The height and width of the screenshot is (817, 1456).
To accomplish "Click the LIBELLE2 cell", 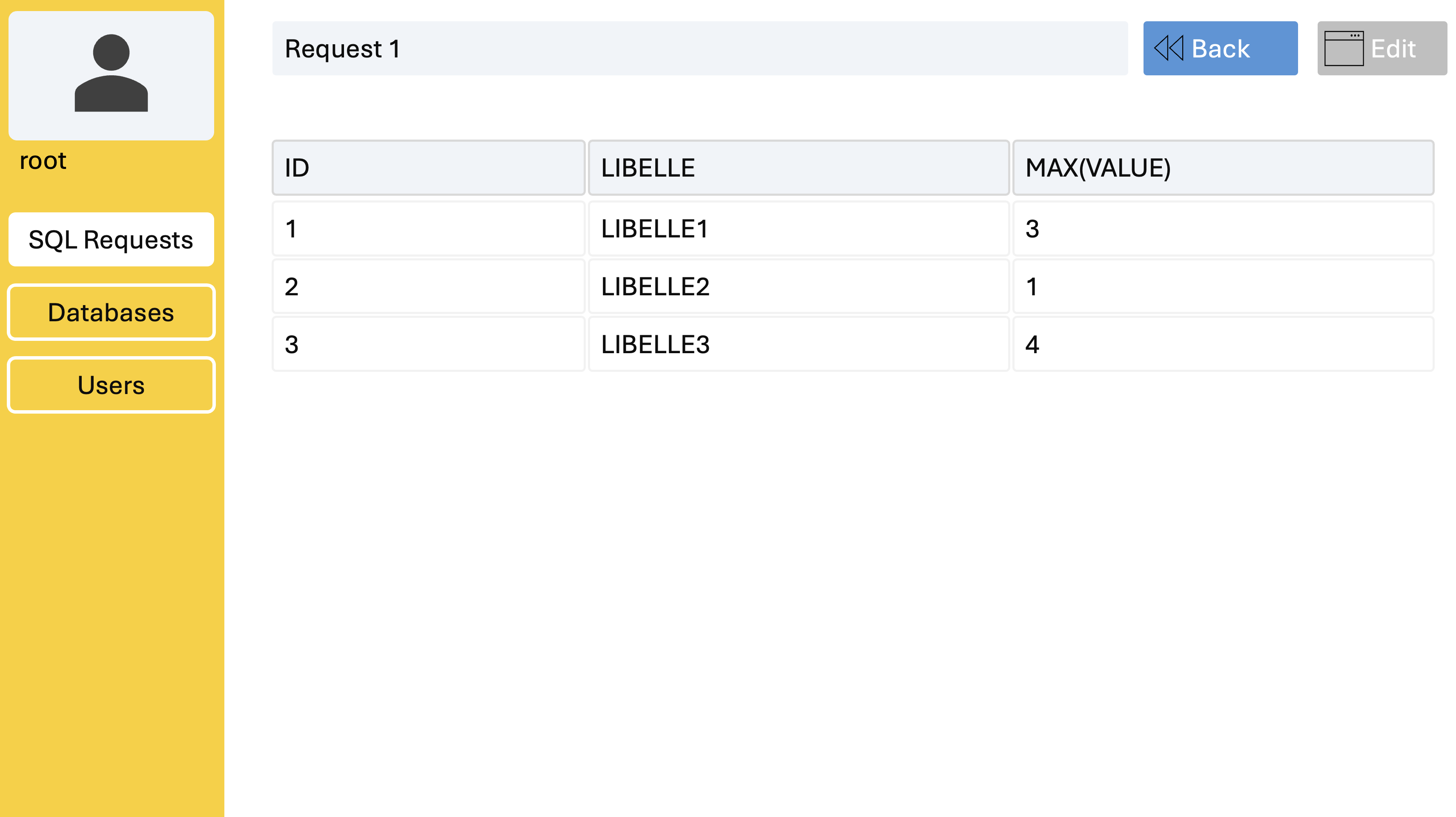I will pyautogui.click(x=799, y=286).
